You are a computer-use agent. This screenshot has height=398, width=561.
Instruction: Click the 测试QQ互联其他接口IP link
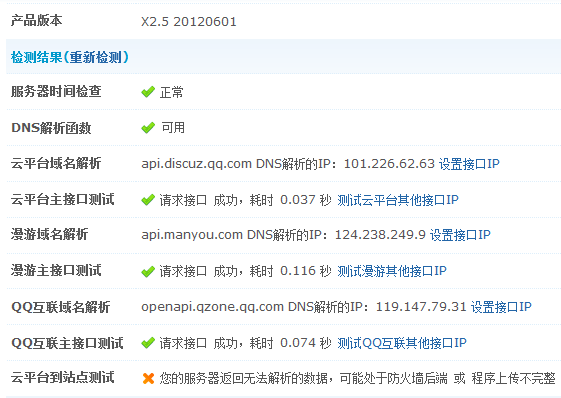pos(402,343)
